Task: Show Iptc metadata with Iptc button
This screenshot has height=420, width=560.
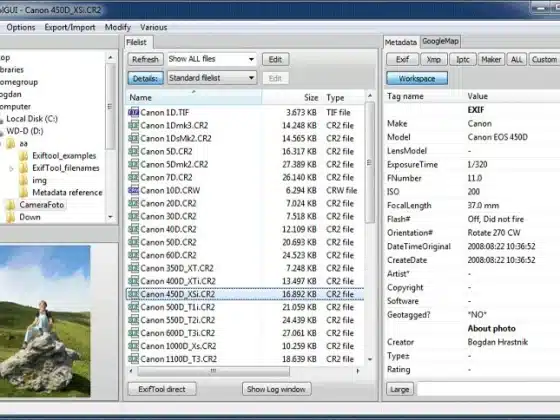Action: [463, 59]
